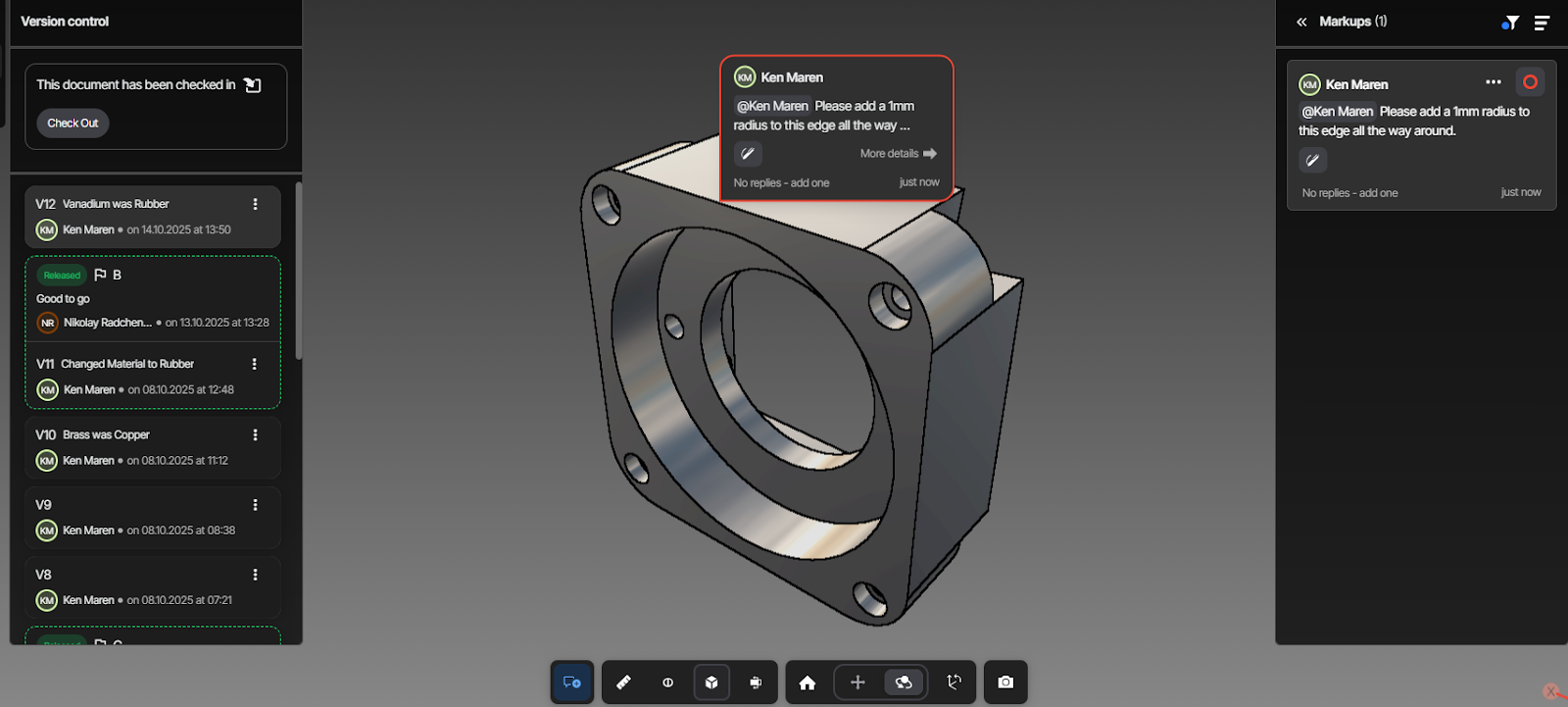
Task: Open the markups filter
Action: click(1510, 23)
